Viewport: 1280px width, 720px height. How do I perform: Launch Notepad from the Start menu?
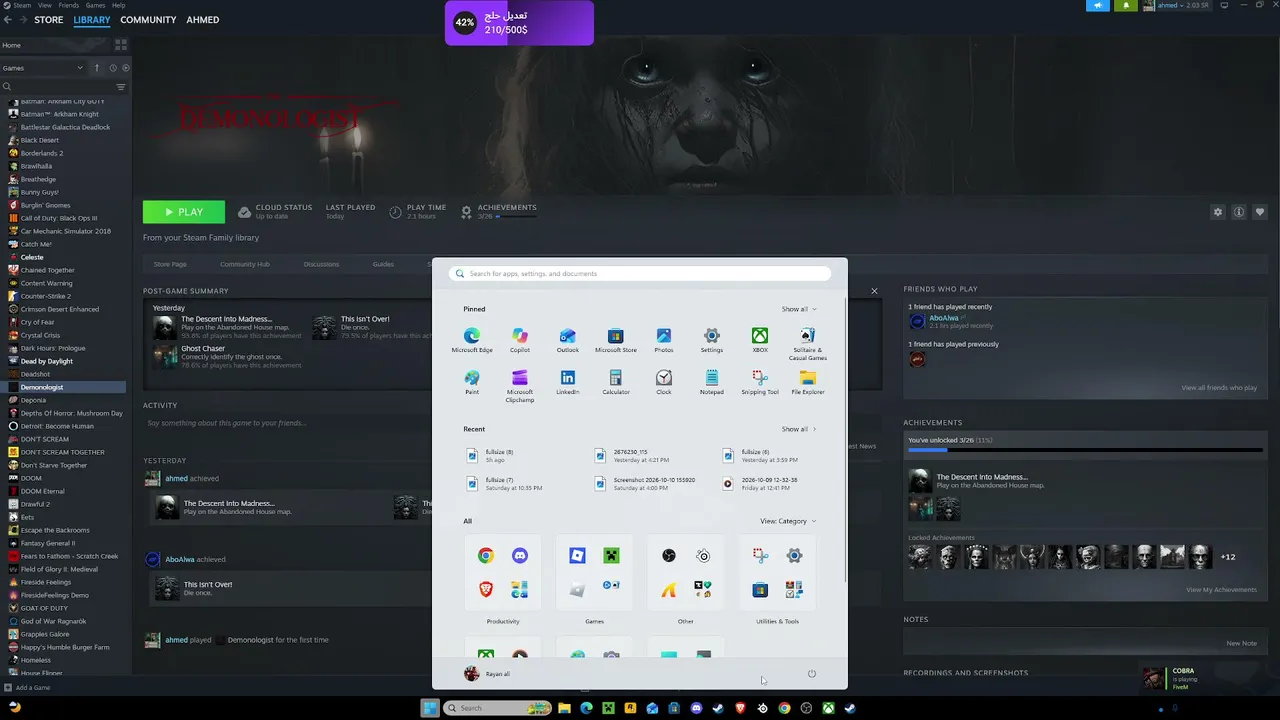(712, 382)
